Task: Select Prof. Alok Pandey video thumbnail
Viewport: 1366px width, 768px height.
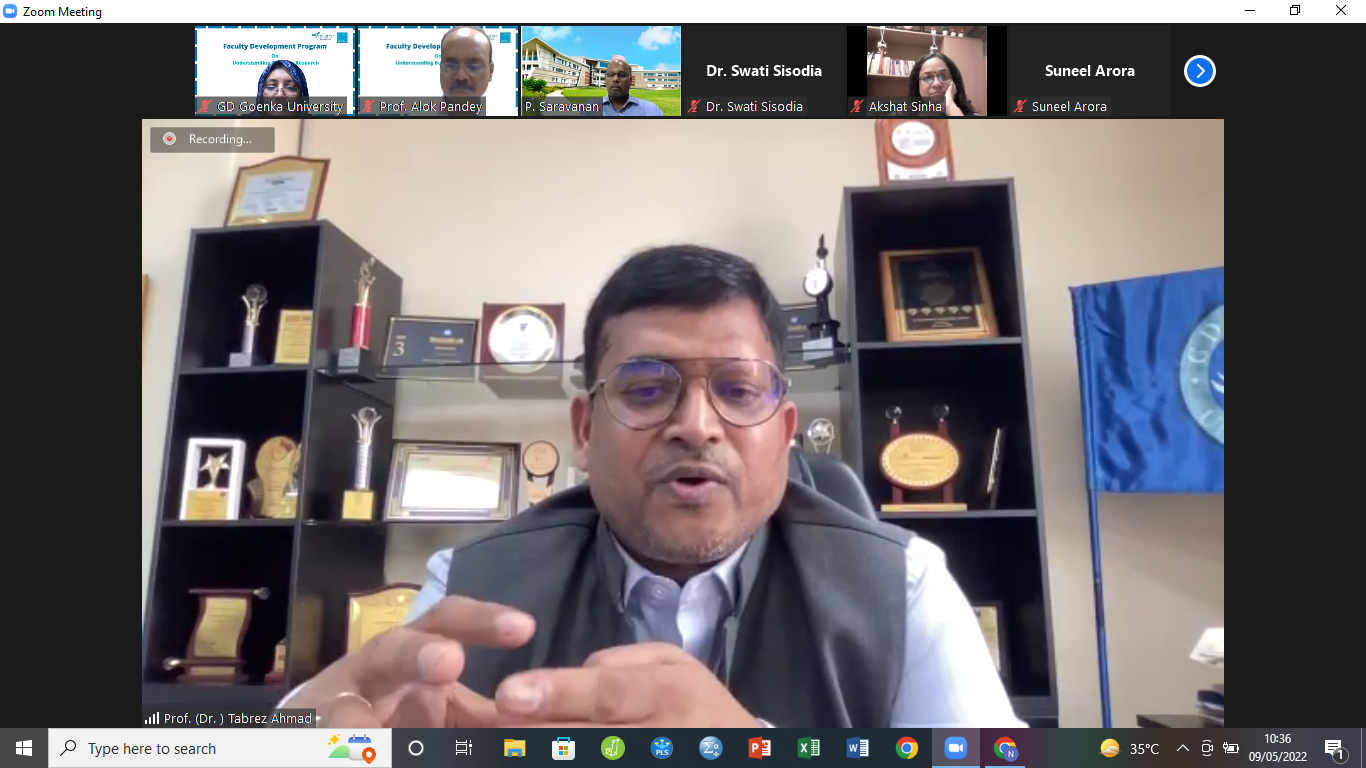Action: coord(438,70)
